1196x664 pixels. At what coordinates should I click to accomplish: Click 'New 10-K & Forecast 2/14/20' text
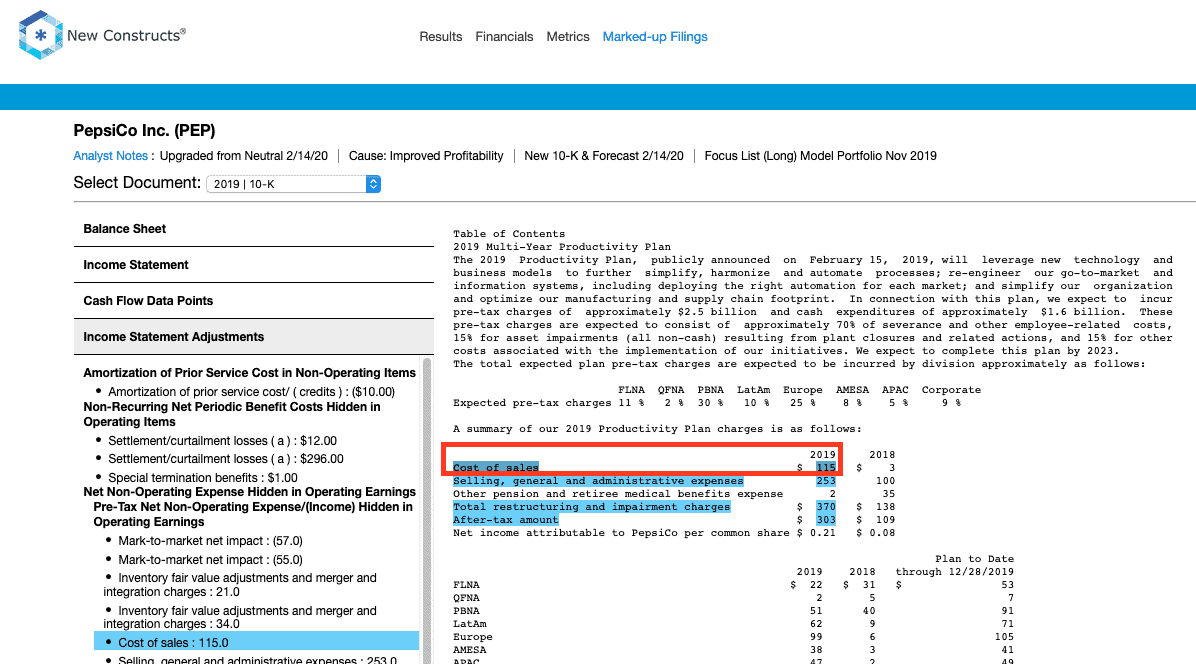(x=604, y=156)
